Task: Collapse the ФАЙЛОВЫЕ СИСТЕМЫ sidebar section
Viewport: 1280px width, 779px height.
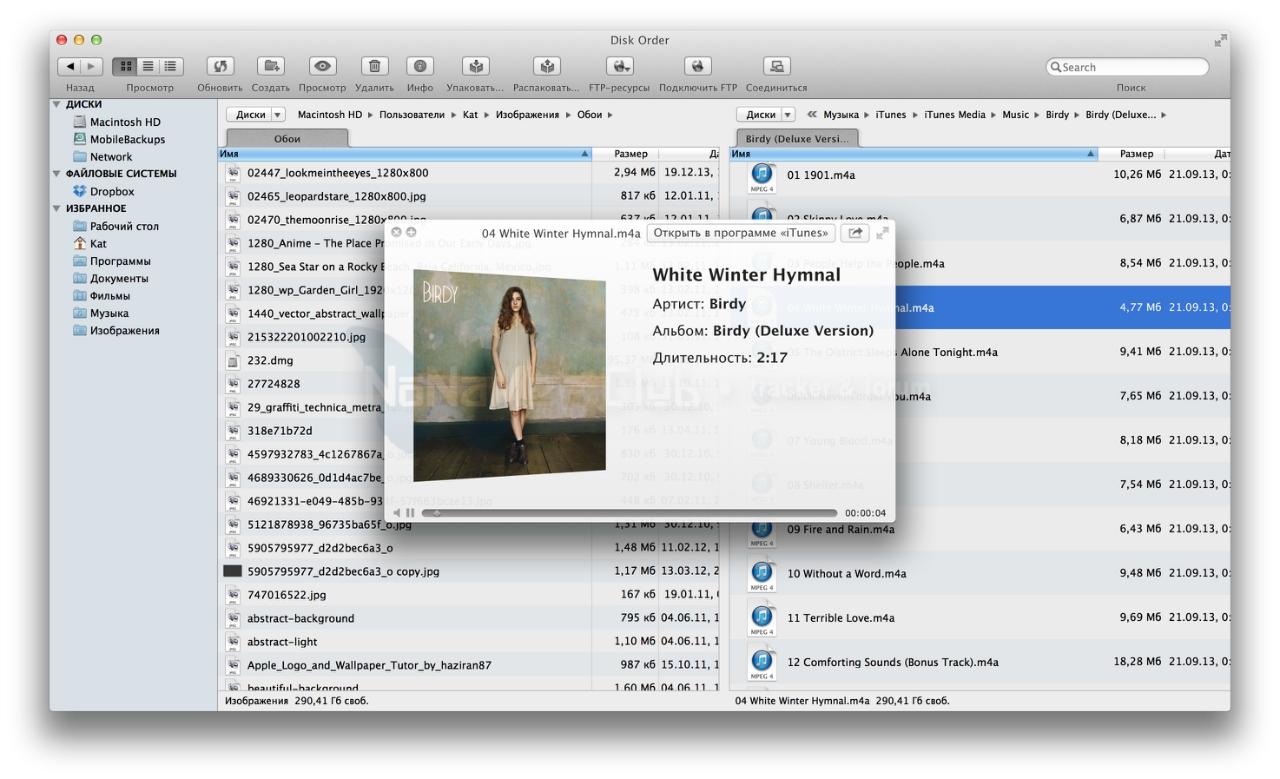Action: [x=58, y=174]
